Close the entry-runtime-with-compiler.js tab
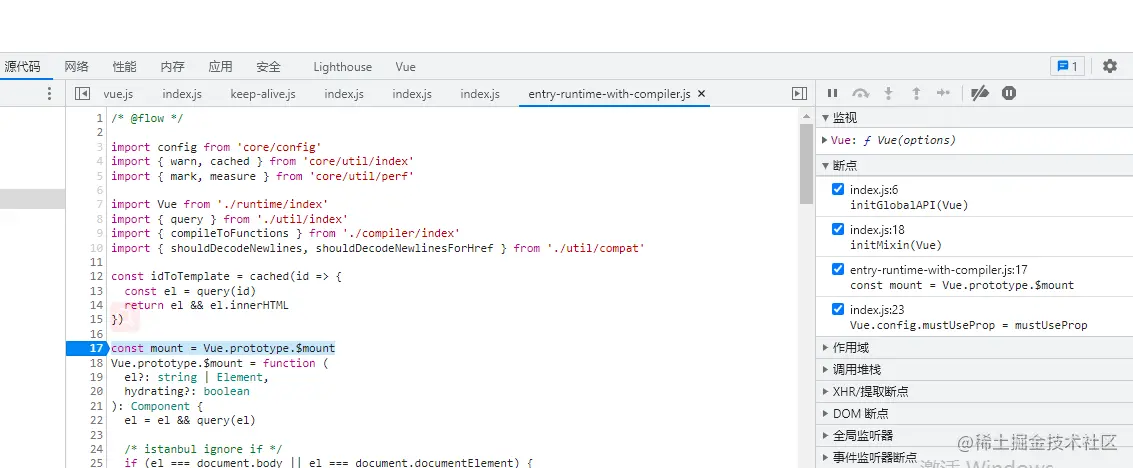Viewport: 1133px width, 468px height. point(701,94)
